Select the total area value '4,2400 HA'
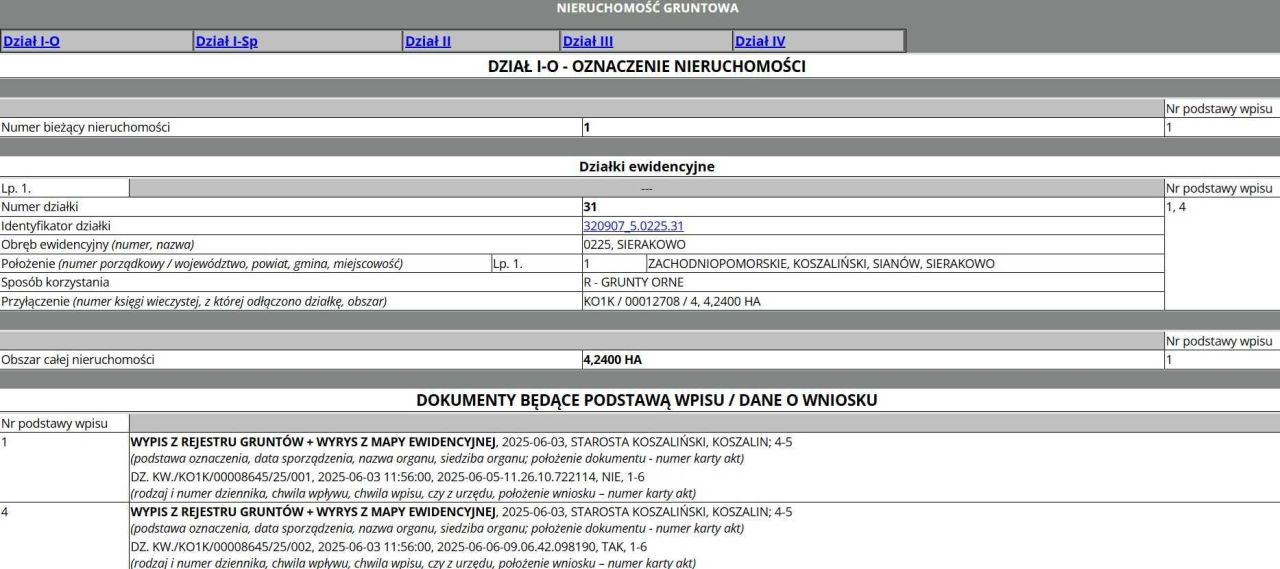 (x=612, y=359)
